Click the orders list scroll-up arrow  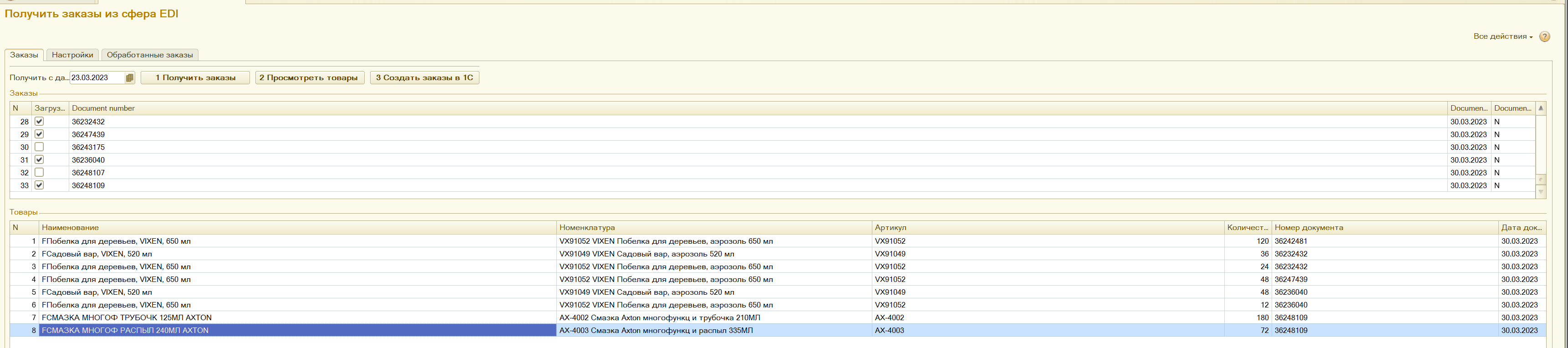pos(1541,108)
